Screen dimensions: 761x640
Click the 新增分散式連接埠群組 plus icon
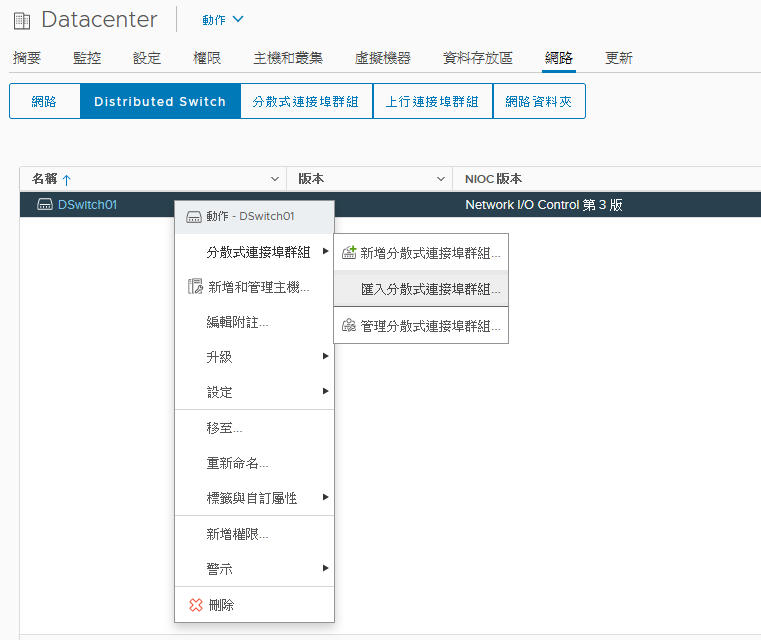349,252
